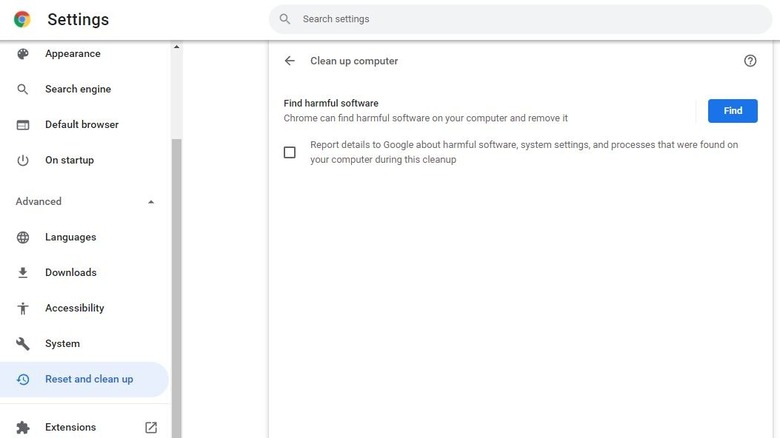Click the back arrow beside Clean up computer
Image resolution: width=780 pixels, height=438 pixels.
coord(290,61)
